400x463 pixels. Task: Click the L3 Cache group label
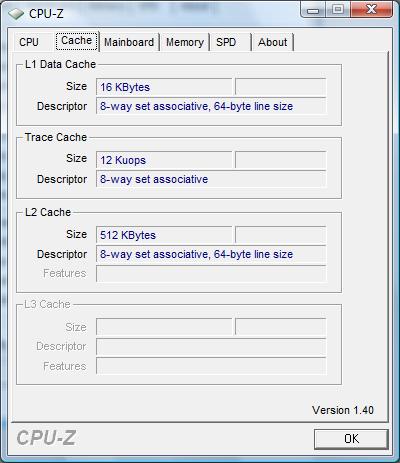48,304
